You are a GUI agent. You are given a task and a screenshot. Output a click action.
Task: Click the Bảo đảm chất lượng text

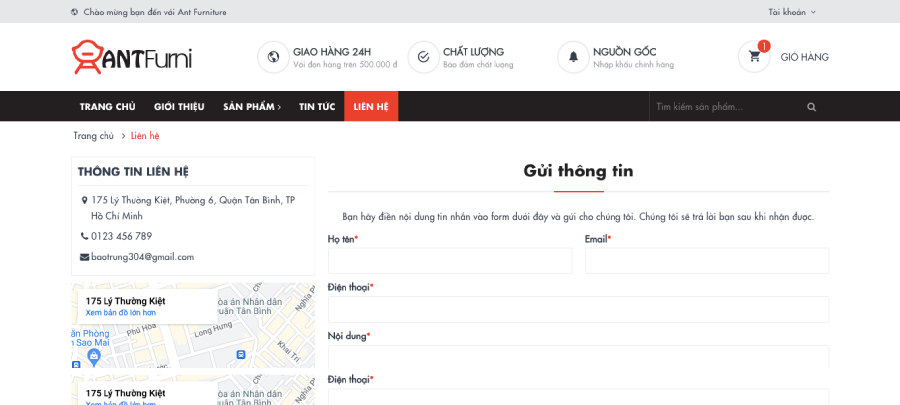coord(478,65)
